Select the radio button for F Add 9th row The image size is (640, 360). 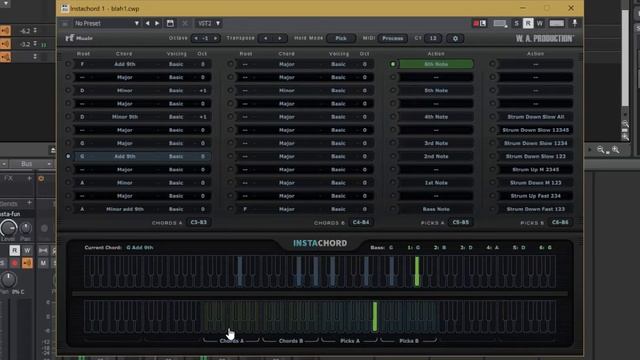[68, 64]
